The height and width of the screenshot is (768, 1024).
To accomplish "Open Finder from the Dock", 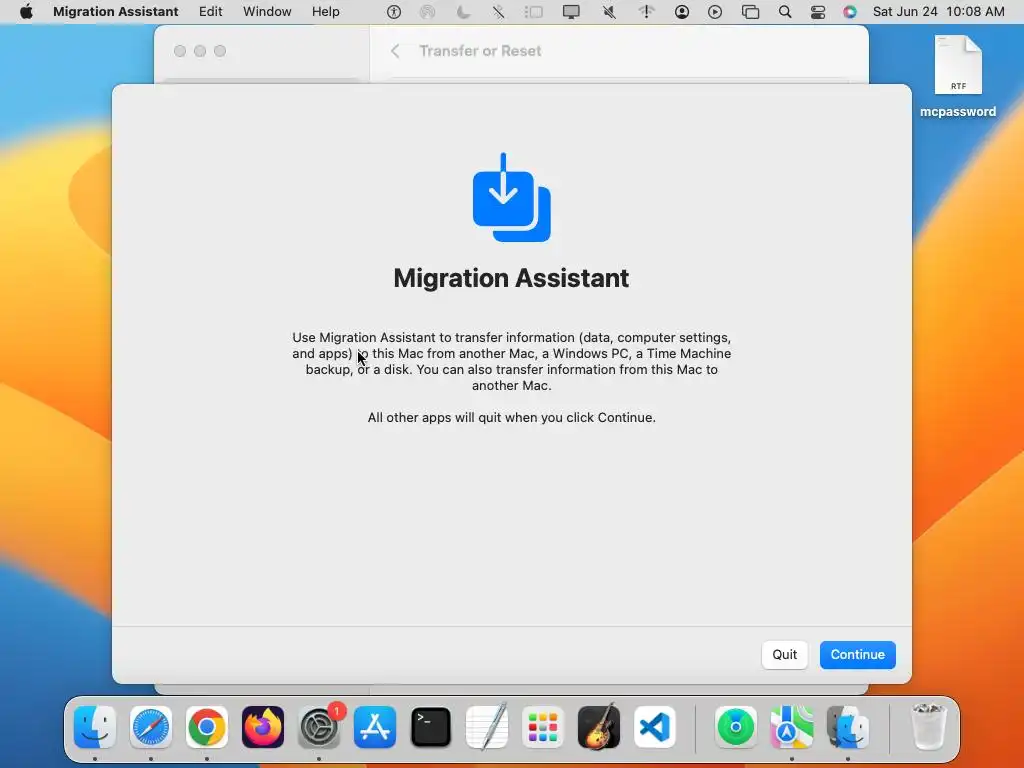I will pos(95,727).
